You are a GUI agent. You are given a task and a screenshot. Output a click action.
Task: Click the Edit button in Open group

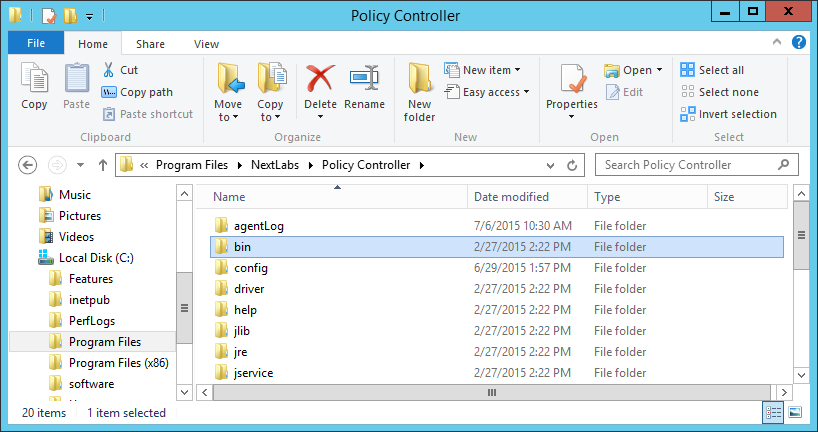point(624,92)
